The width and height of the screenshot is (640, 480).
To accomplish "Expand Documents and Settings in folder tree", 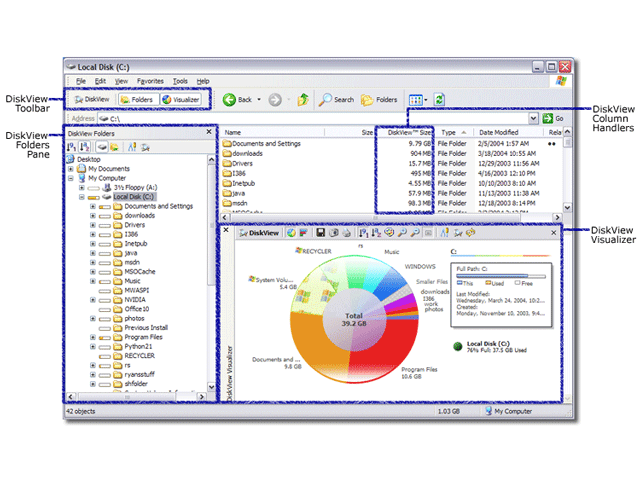I will pos(93,206).
